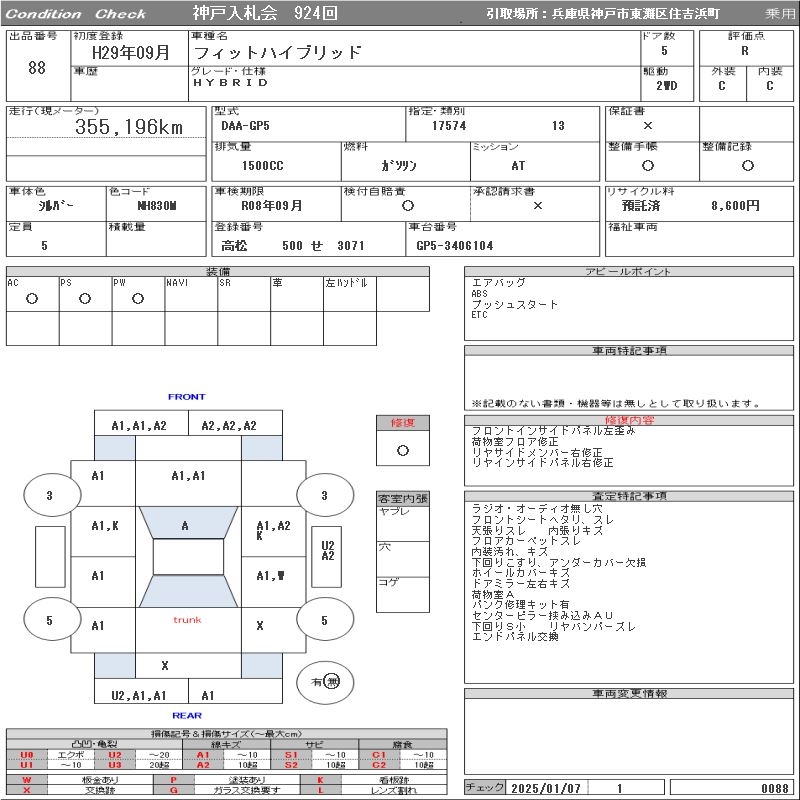Click windshield code A in diagram

(185, 526)
